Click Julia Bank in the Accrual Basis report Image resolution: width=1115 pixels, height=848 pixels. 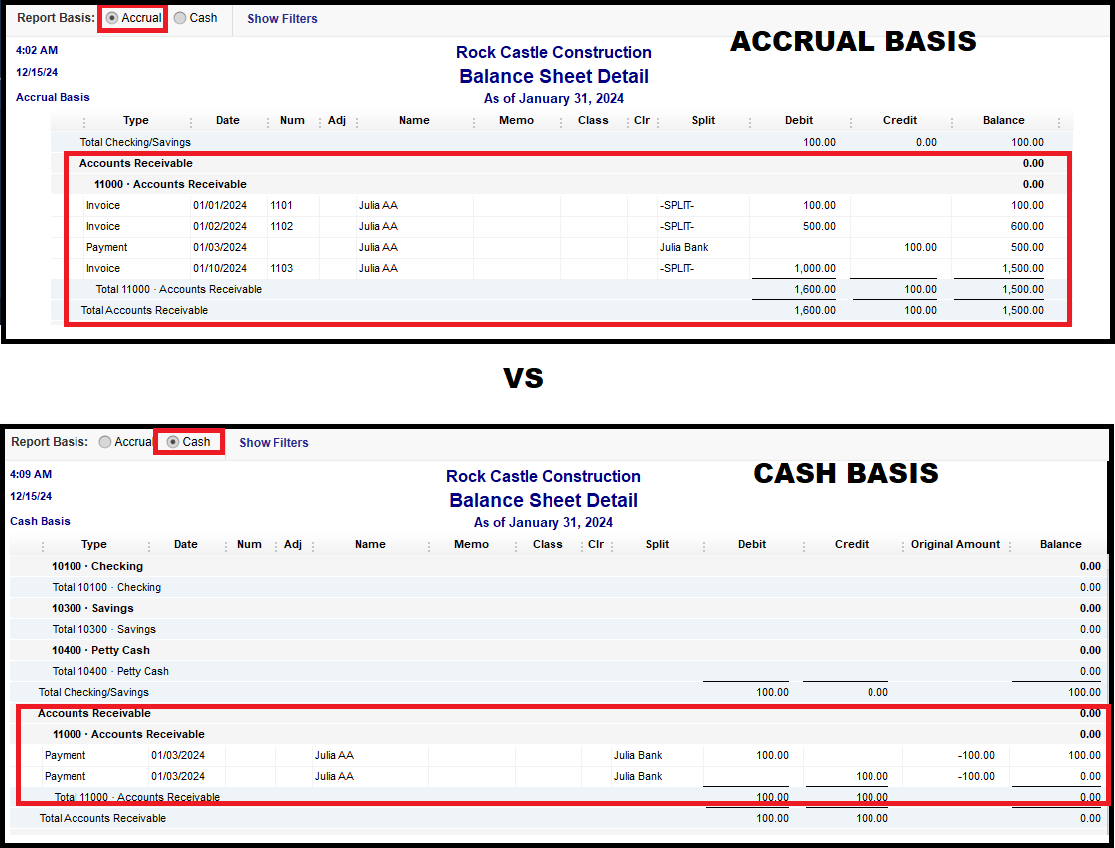684,247
